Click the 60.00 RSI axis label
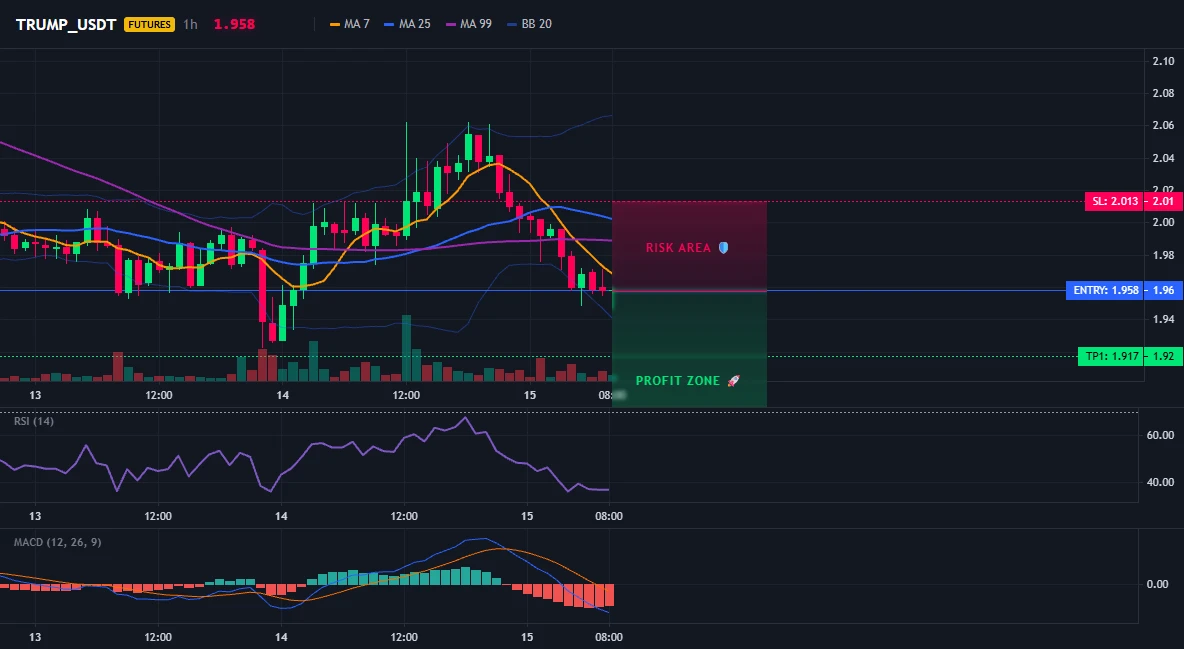 click(1161, 435)
